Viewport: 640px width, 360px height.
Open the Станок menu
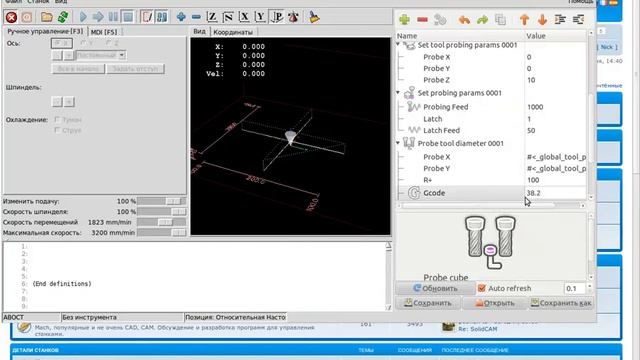point(38,2)
